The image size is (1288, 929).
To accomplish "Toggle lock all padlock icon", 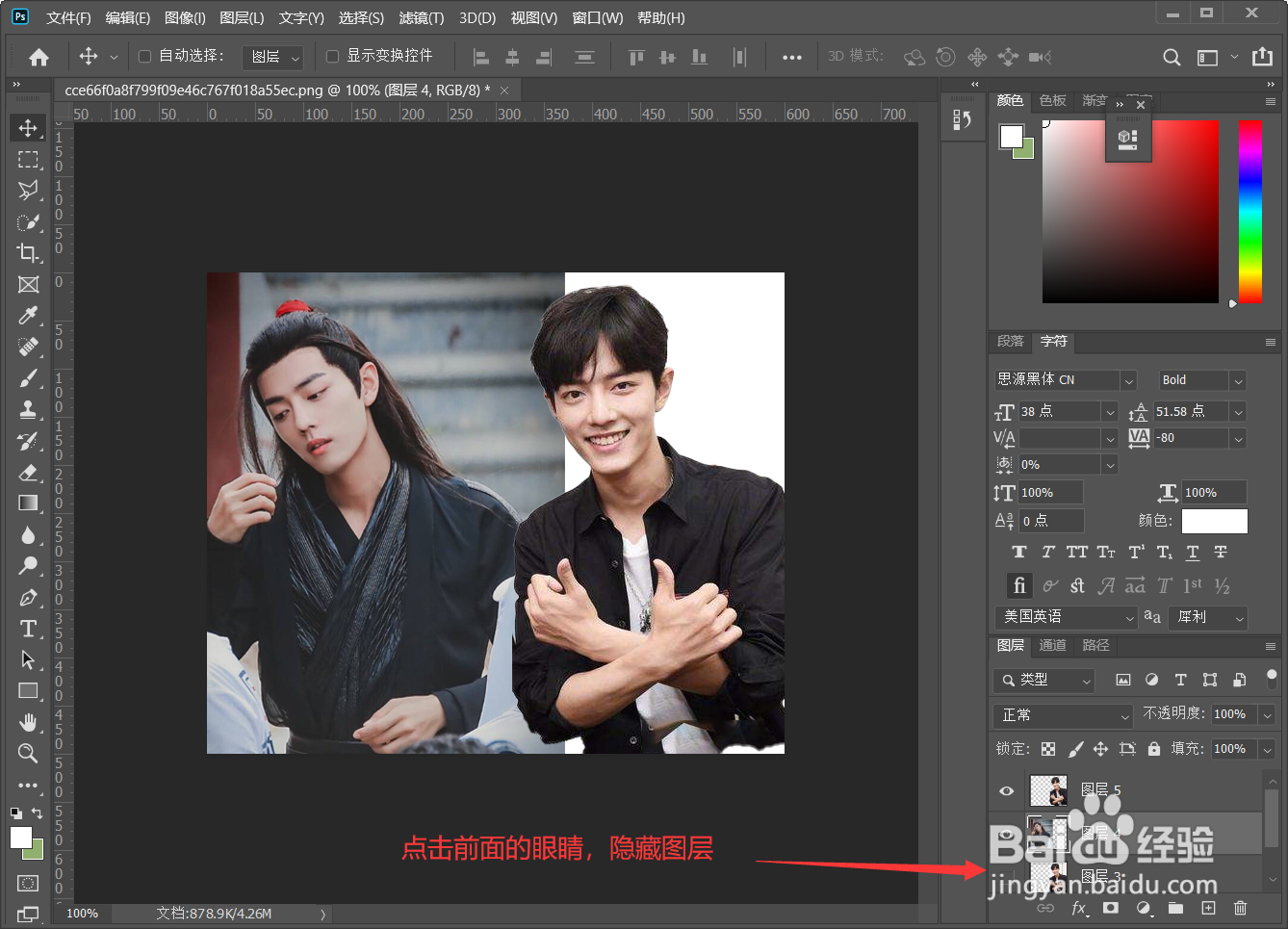I will point(1153,748).
